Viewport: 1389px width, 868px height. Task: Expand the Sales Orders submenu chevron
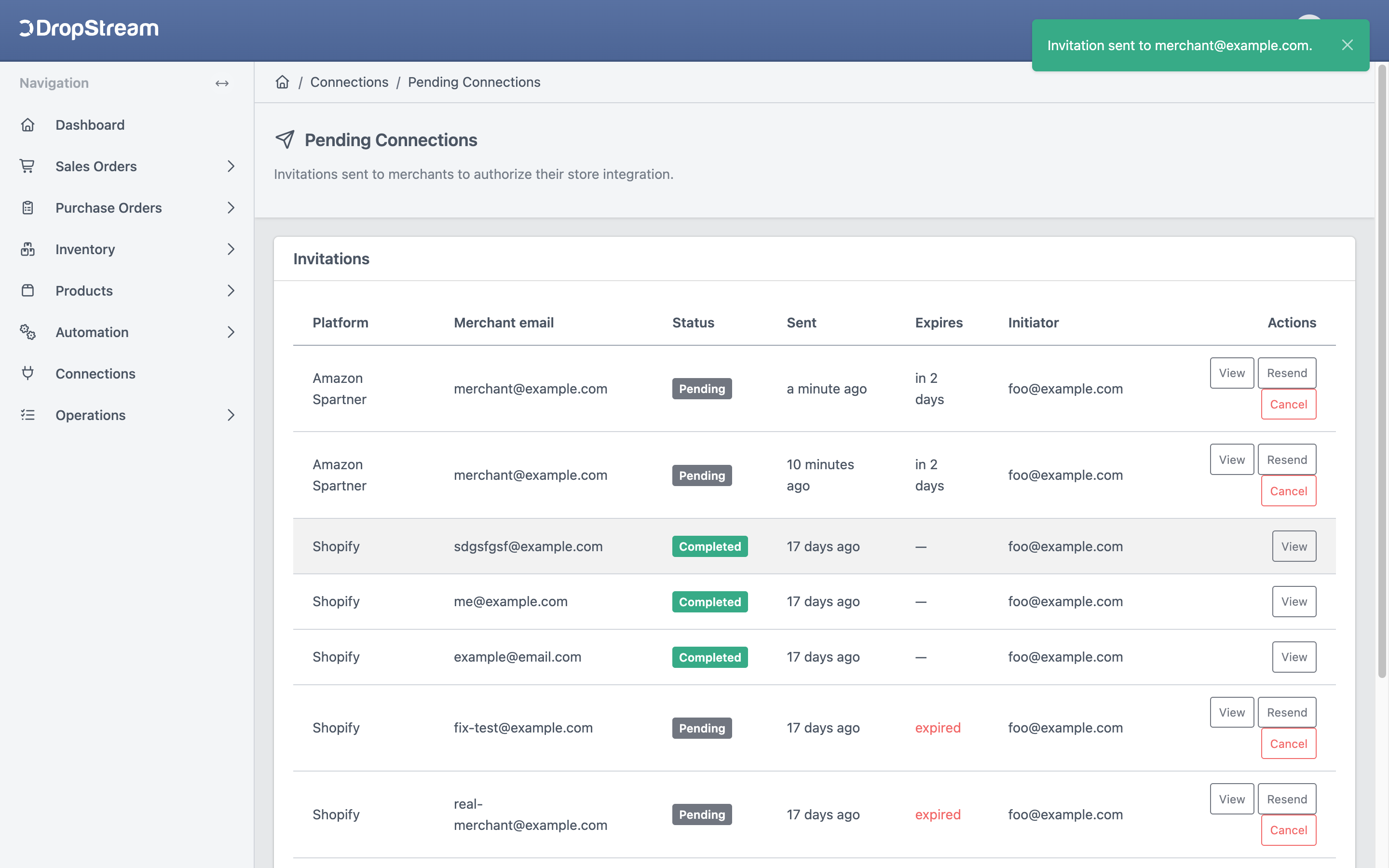pyautogui.click(x=231, y=166)
